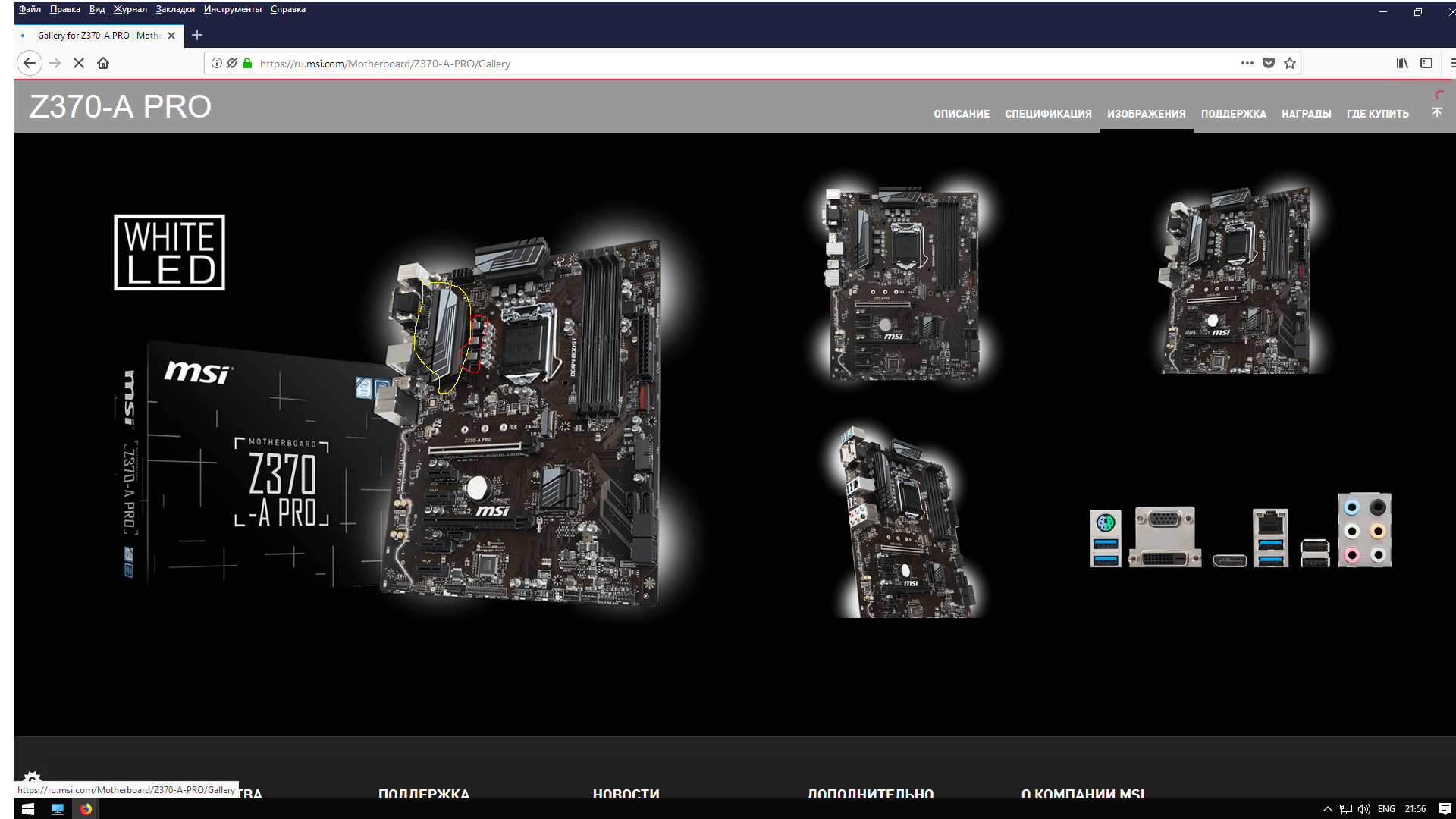Open the Инструменты menu

pyautogui.click(x=232, y=9)
